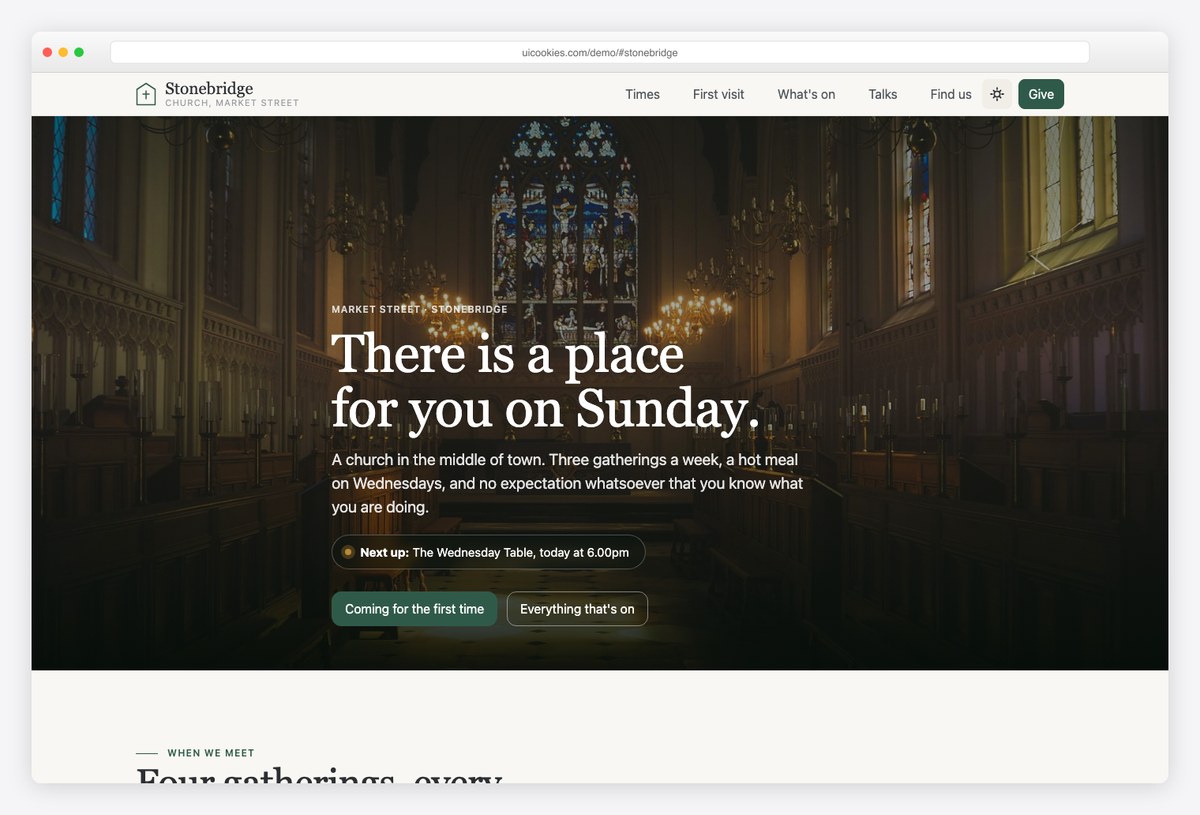Click the yellow minimize window button
Screen dimensions: 1200x815
pyautogui.click(x=63, y=52)
